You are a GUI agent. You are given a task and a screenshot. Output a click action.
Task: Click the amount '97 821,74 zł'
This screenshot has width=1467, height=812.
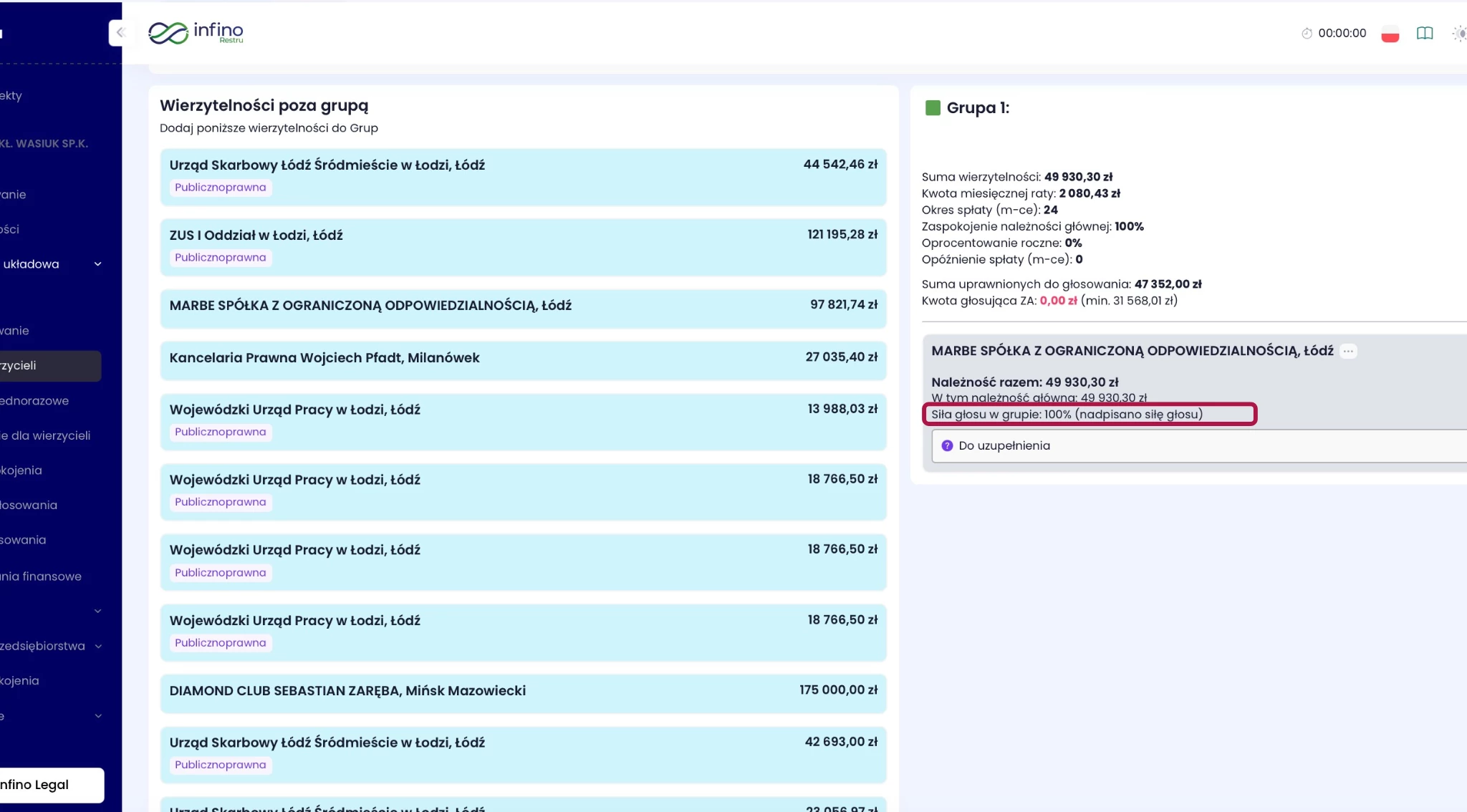tap(844, 304)
